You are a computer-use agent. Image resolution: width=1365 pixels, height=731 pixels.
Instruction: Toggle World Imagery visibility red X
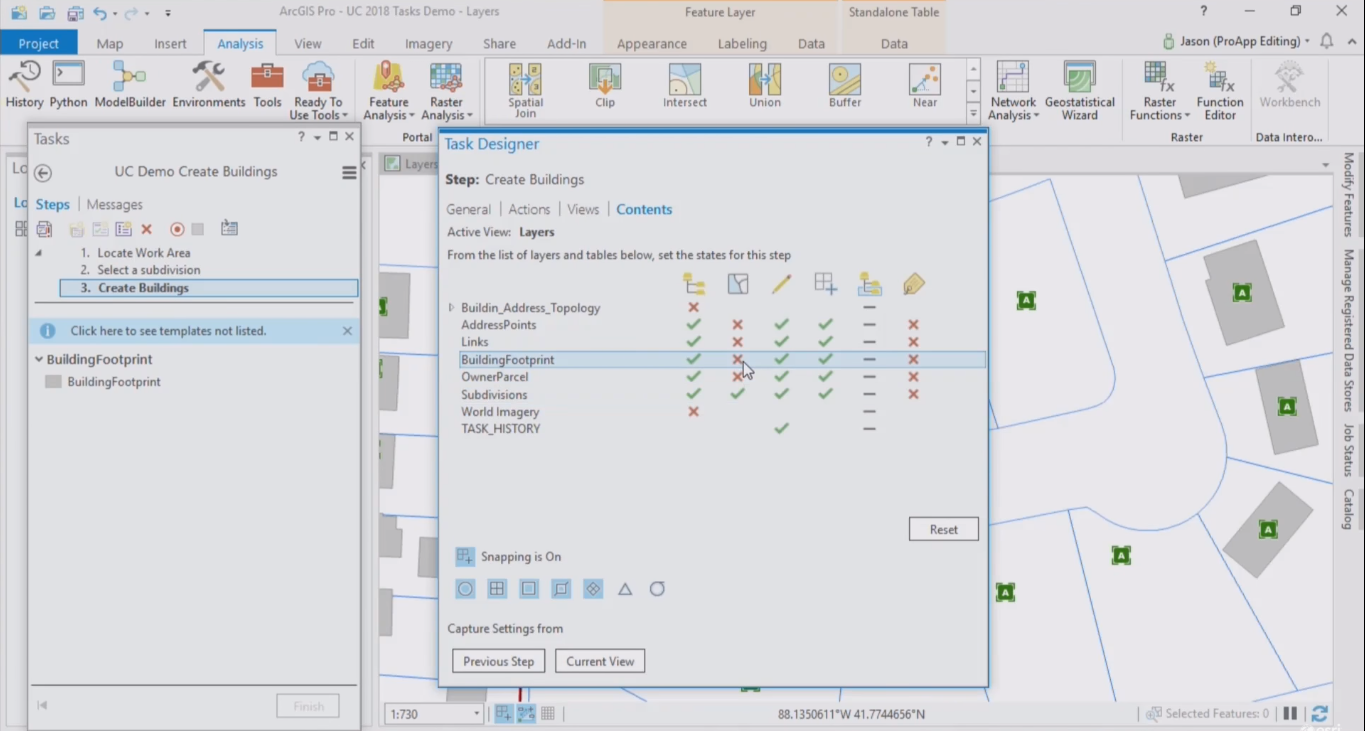click(693, 411)
